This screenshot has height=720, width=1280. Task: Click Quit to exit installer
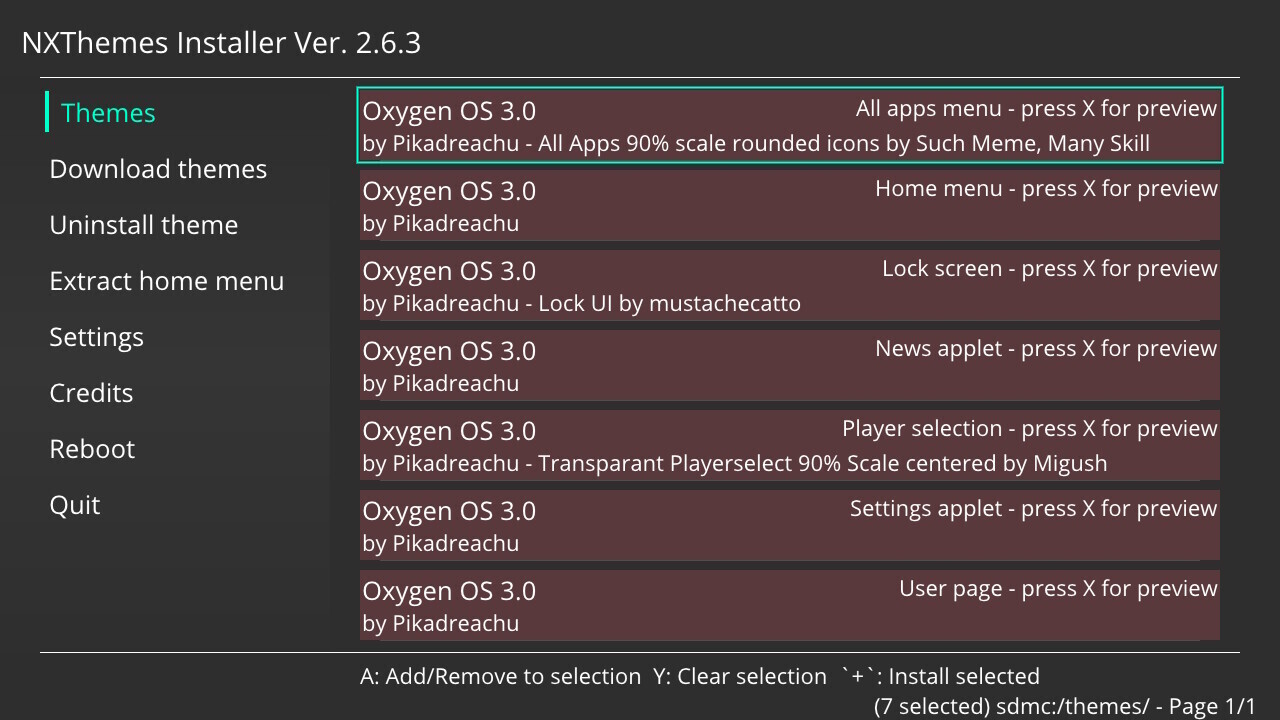coord(75,505)
